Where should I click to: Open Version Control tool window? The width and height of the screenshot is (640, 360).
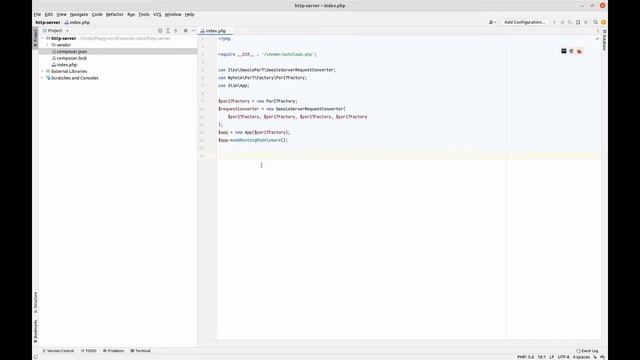[58, 351]
